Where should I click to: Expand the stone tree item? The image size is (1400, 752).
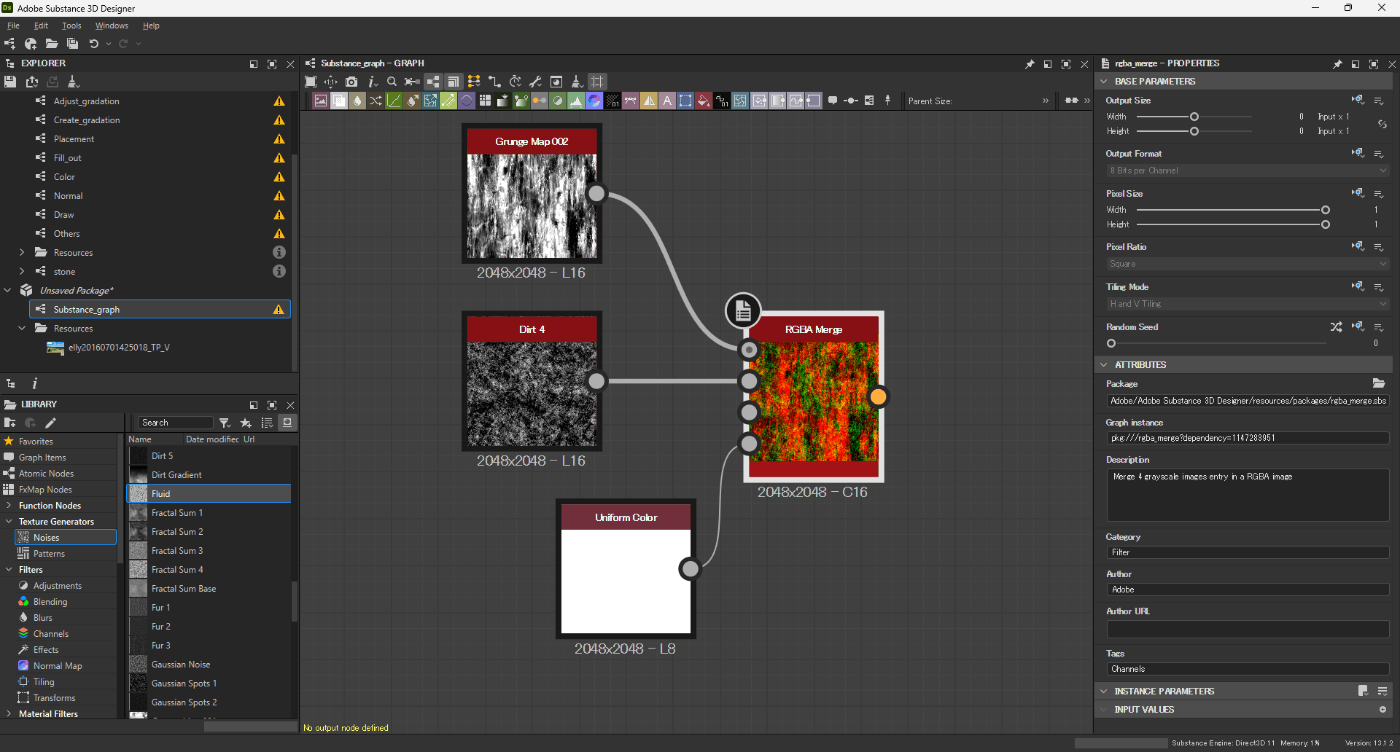(22, 272)
